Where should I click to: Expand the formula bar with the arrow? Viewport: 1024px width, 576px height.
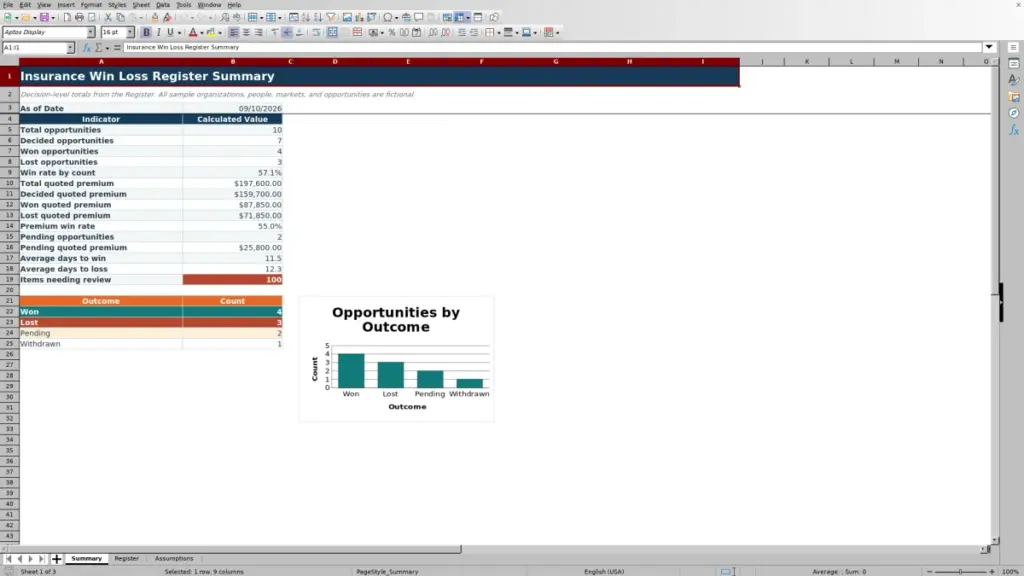coord(989,48)
